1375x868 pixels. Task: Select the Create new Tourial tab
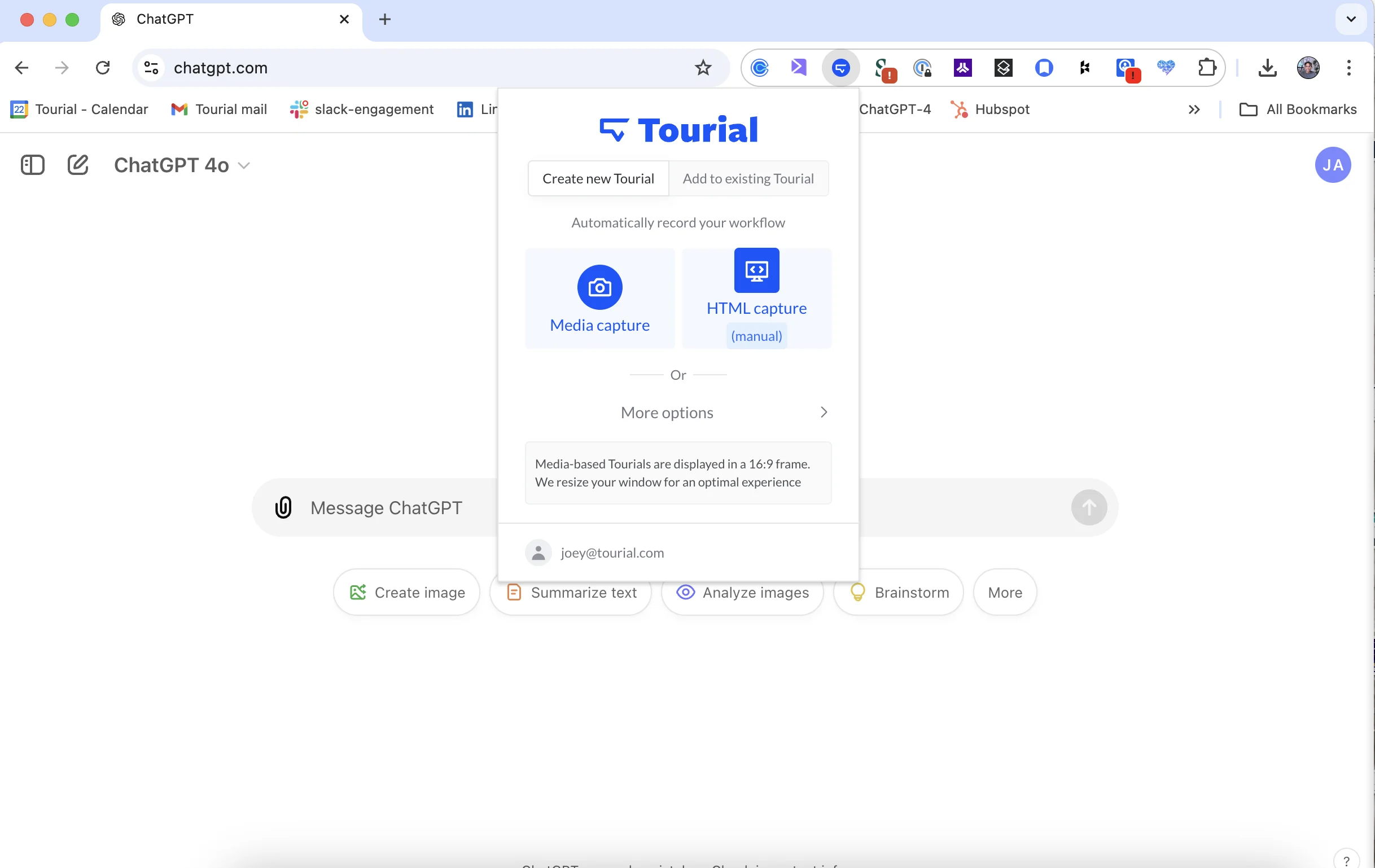point(598,179)
